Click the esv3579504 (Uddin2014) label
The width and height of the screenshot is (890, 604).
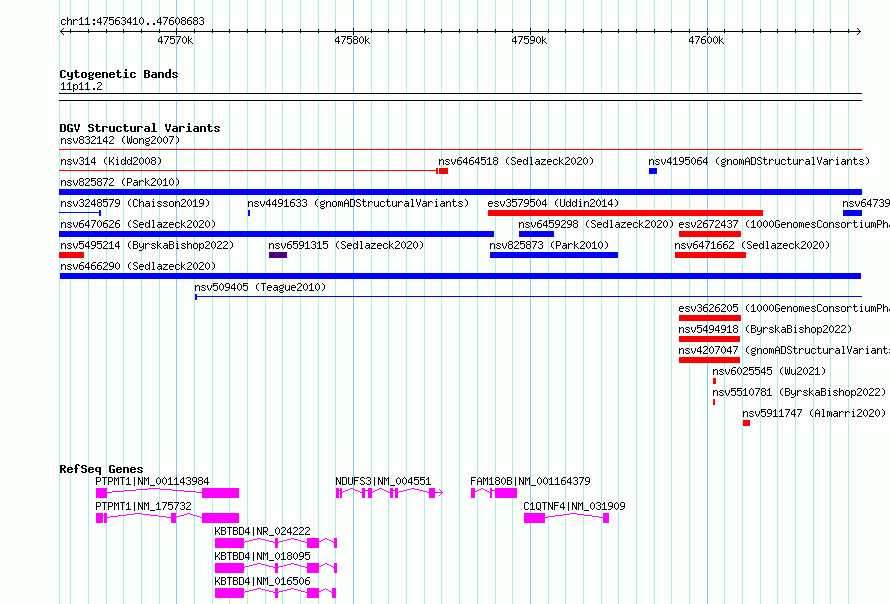(x=553, y=203)
